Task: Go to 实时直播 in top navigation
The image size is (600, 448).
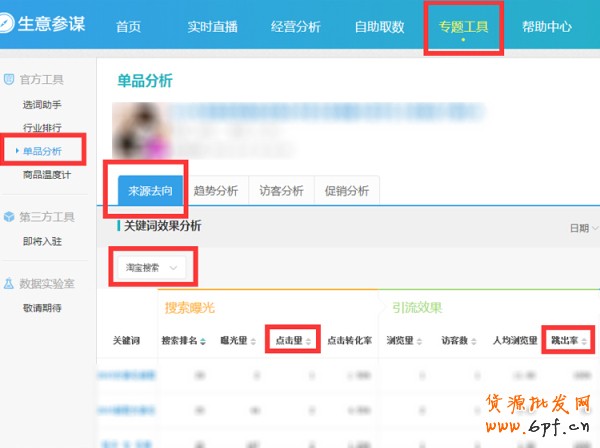Action: (211, 27)
